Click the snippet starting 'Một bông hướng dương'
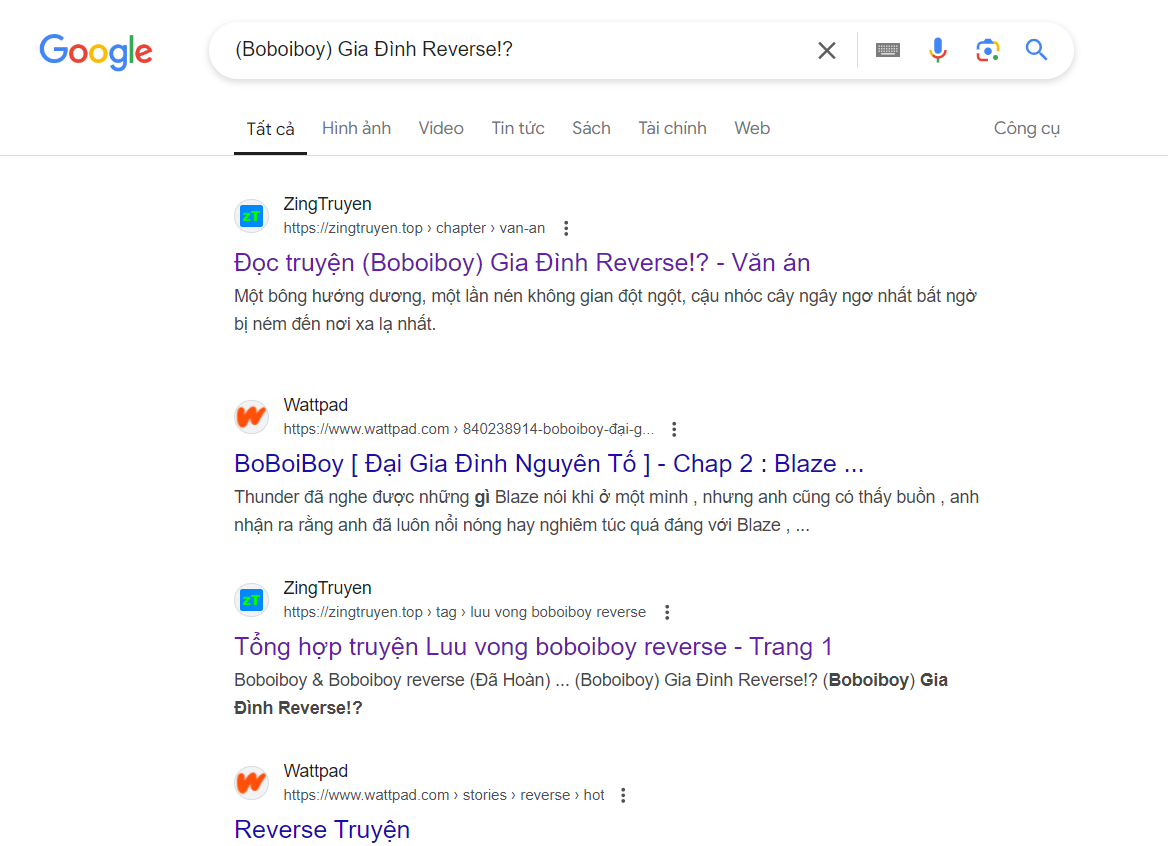 (x=606, y=310)
